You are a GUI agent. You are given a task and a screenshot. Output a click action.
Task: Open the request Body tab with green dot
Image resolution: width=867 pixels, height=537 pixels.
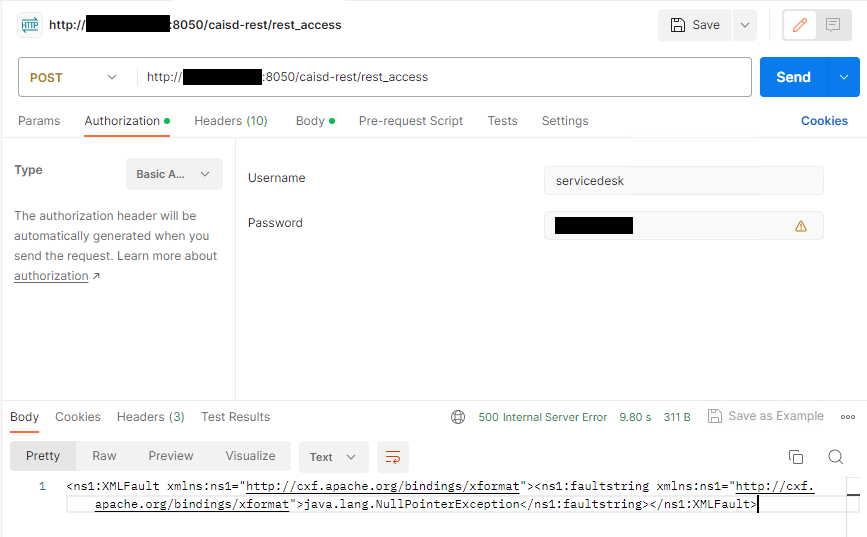point(315,121)
